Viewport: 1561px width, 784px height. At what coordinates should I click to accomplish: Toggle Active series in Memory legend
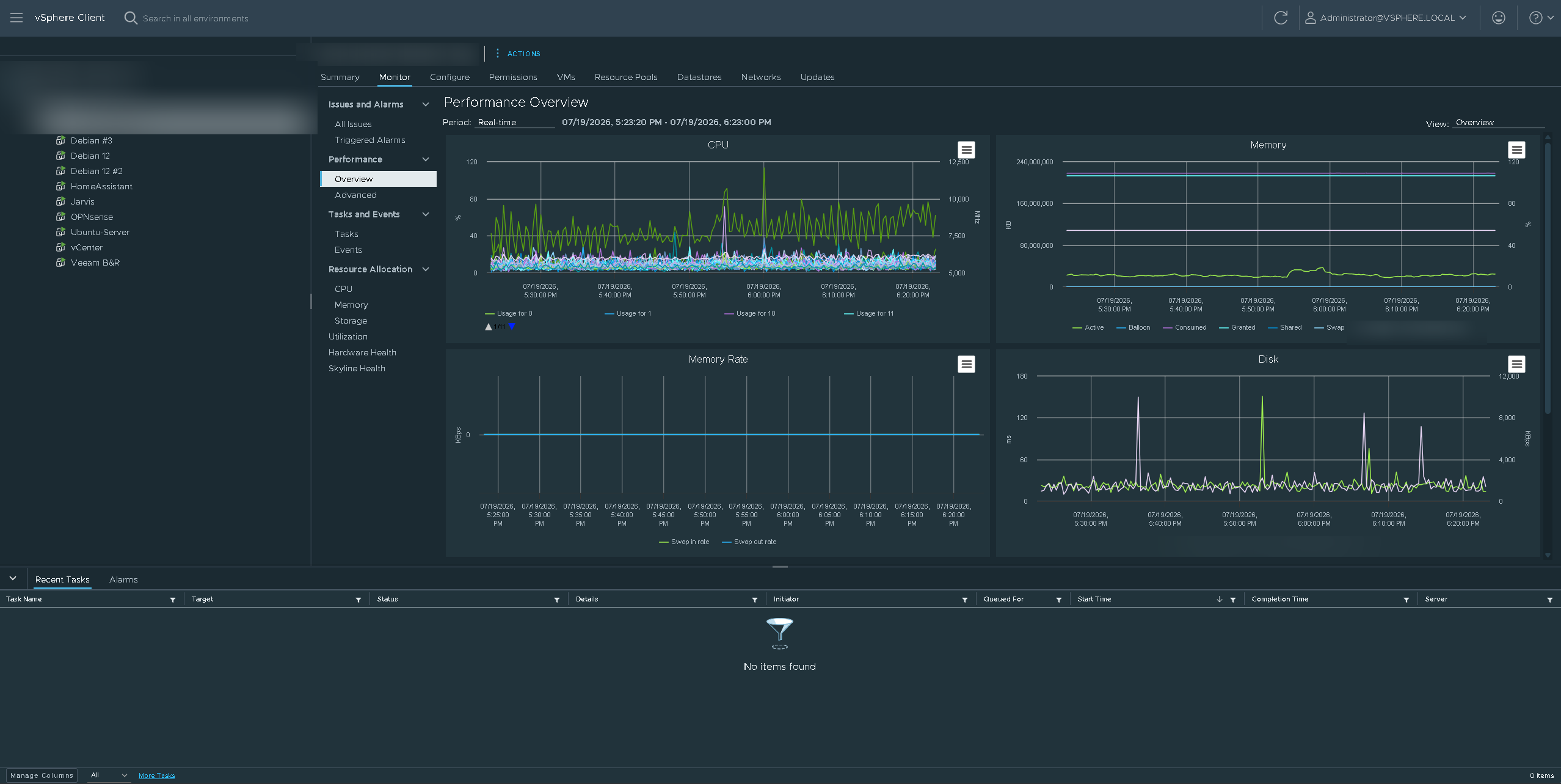point(1088,327)
